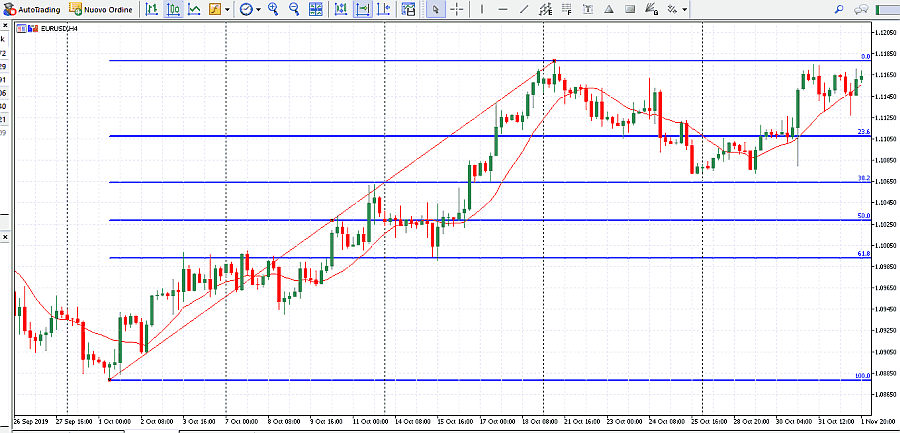This screenshot has width=900, height=433.
Task: Open the templates toolbar icon
Action: pyautogui.click(x=408, y=9)
